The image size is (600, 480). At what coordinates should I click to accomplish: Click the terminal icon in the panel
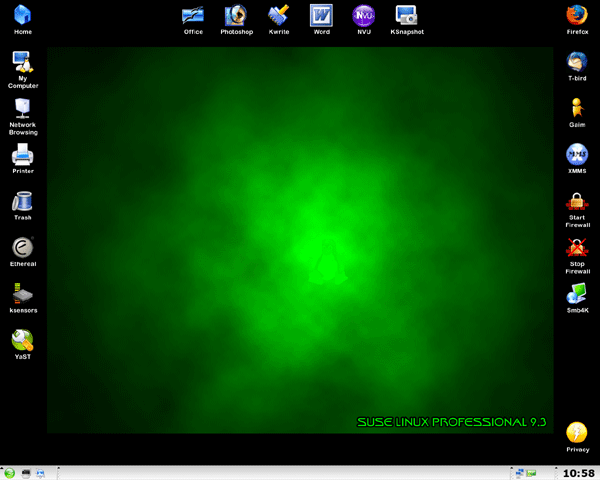pyautogui.click(x=26, y=473)
